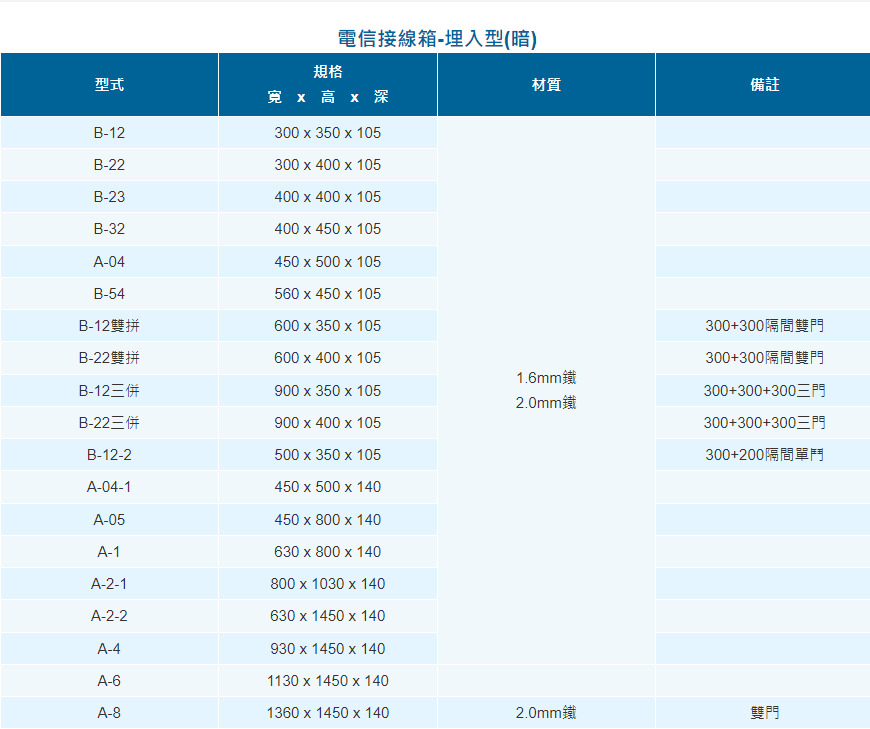Click the 2.0mm鐵 material in A-8 row

pos(546,713)
